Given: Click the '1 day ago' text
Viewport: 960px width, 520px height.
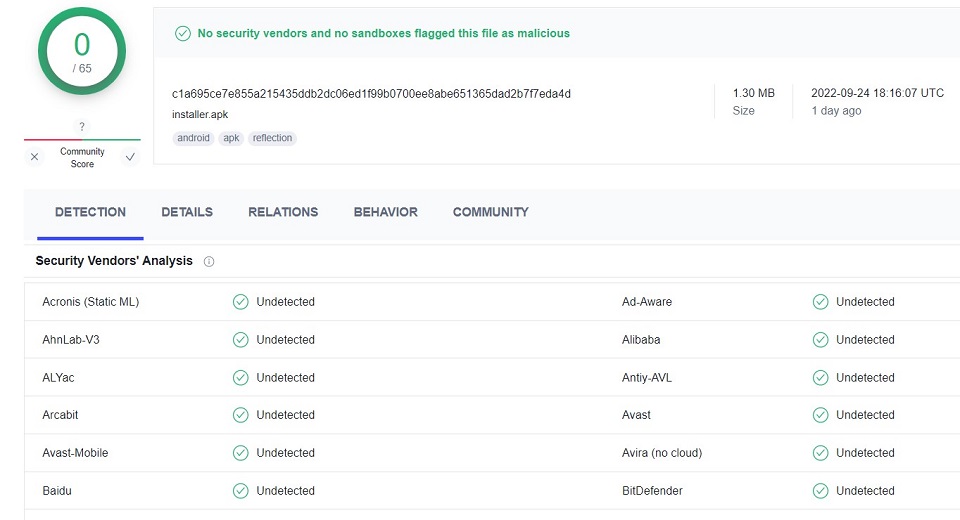Looking at the screenshot, I should 836,111.
